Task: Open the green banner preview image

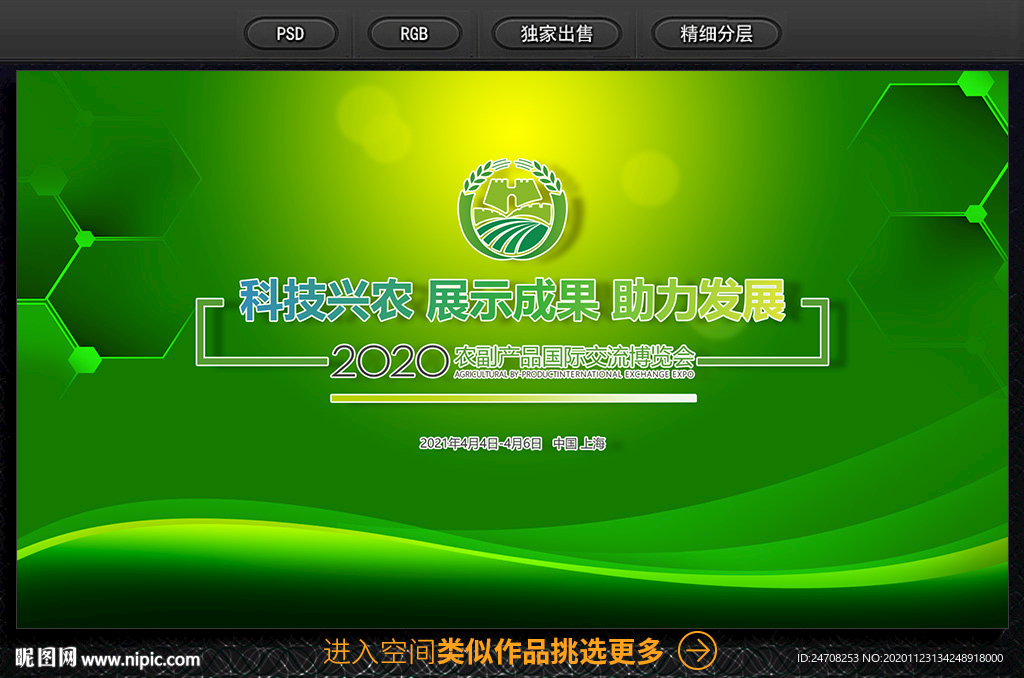Action: point(512,349)
